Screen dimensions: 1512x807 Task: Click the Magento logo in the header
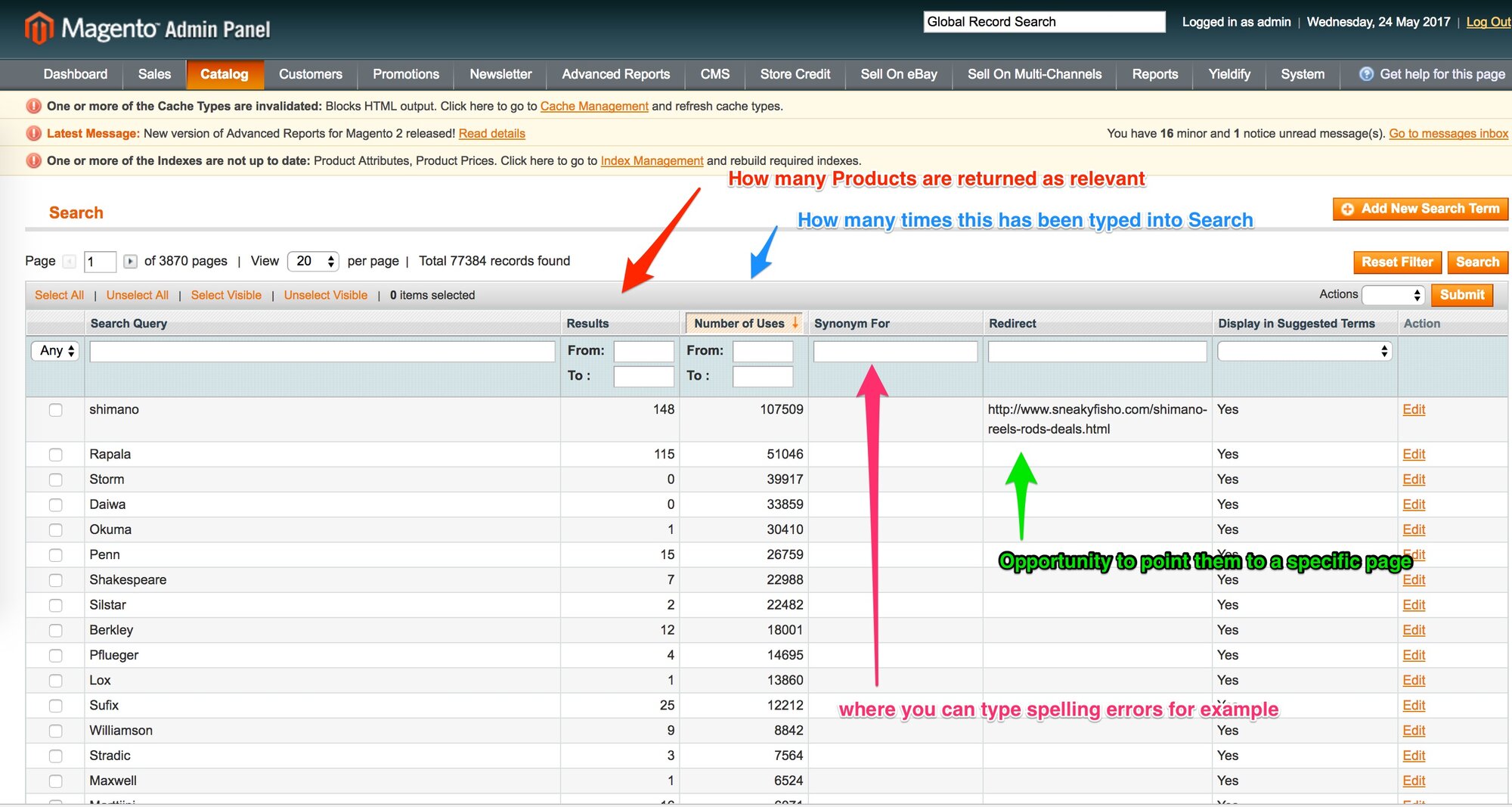point(38,27)
